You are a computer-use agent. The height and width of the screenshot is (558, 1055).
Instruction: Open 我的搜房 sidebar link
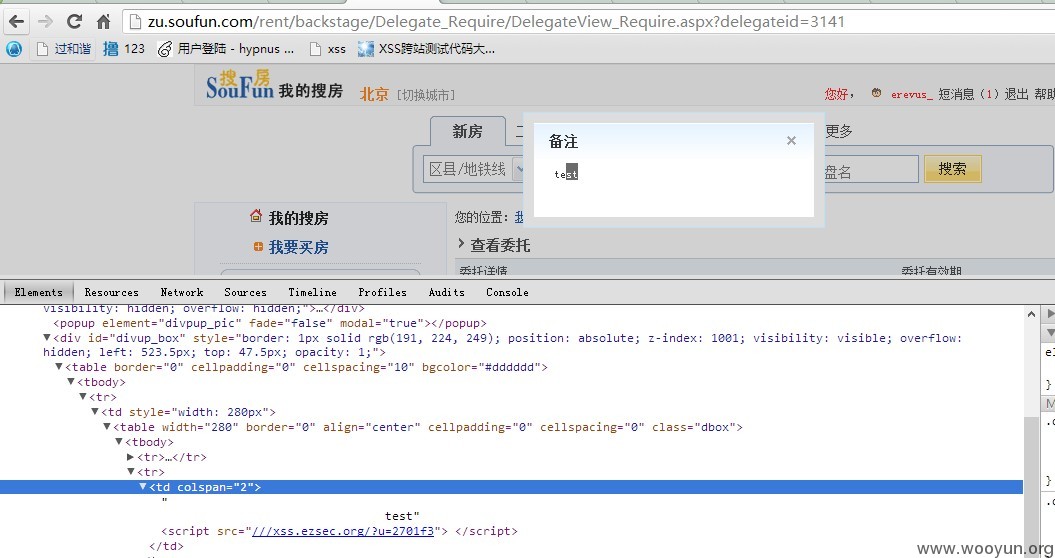tap(299, 218)
